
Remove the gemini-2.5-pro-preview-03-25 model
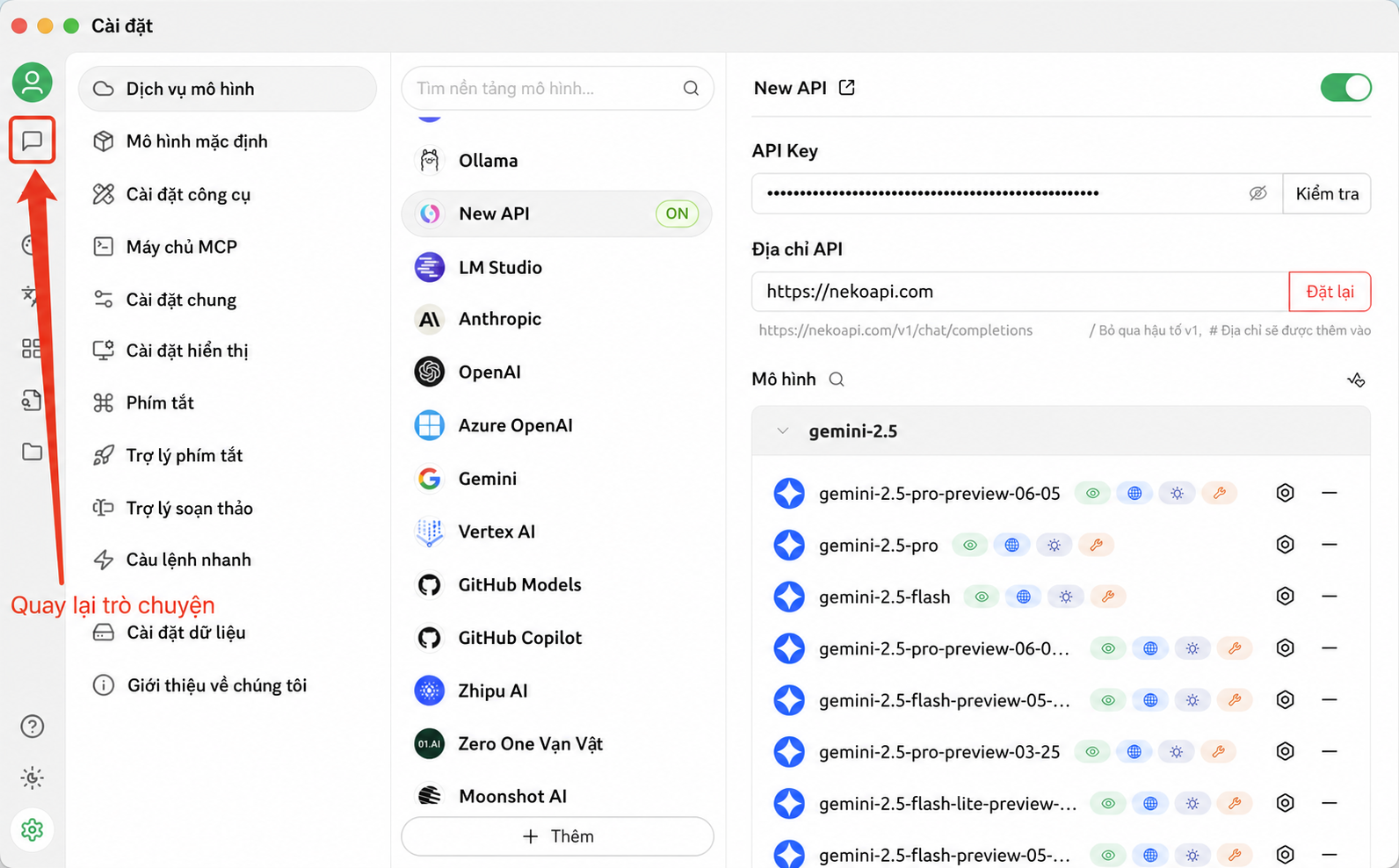click(1330, 752)
